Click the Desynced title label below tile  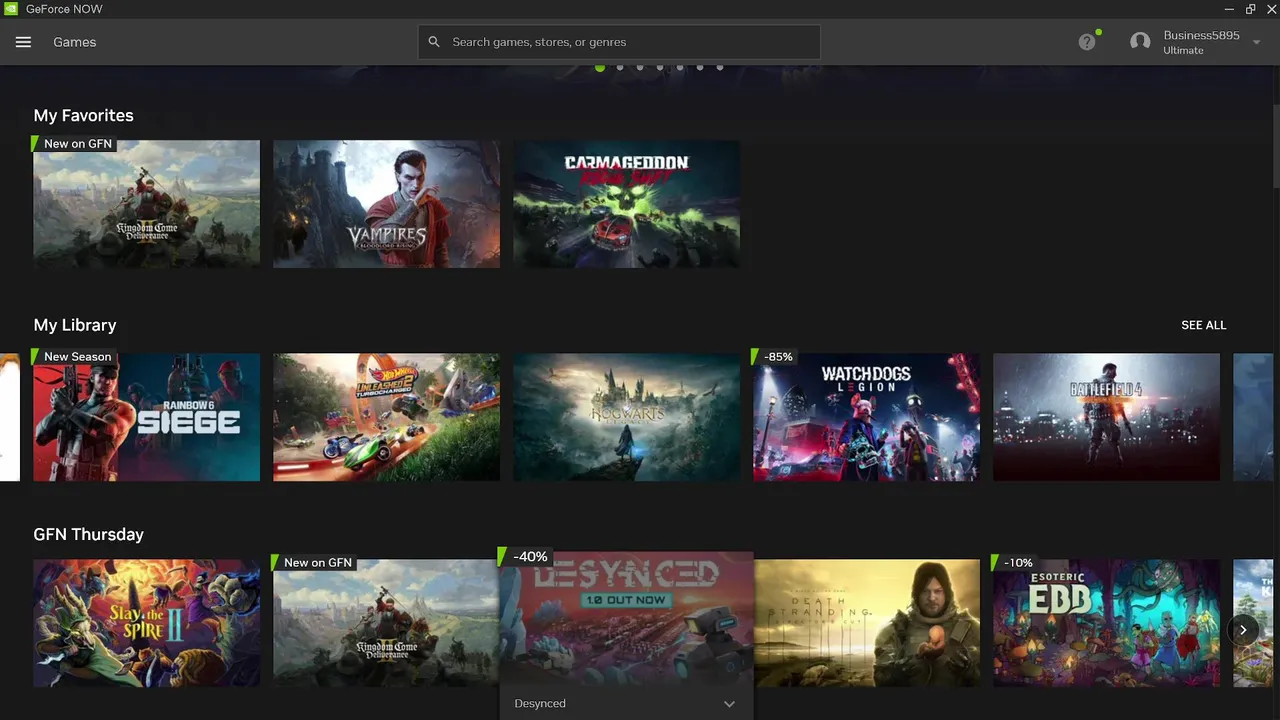point(540,704)
